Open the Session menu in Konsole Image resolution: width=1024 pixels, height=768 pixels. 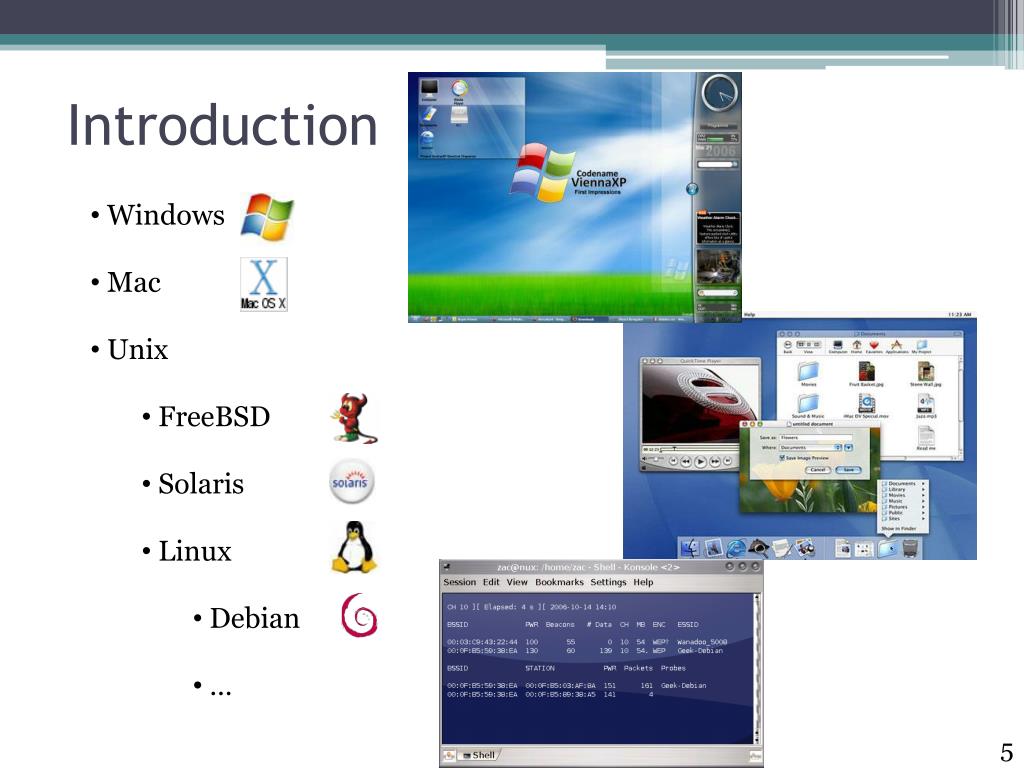(460, 582)
